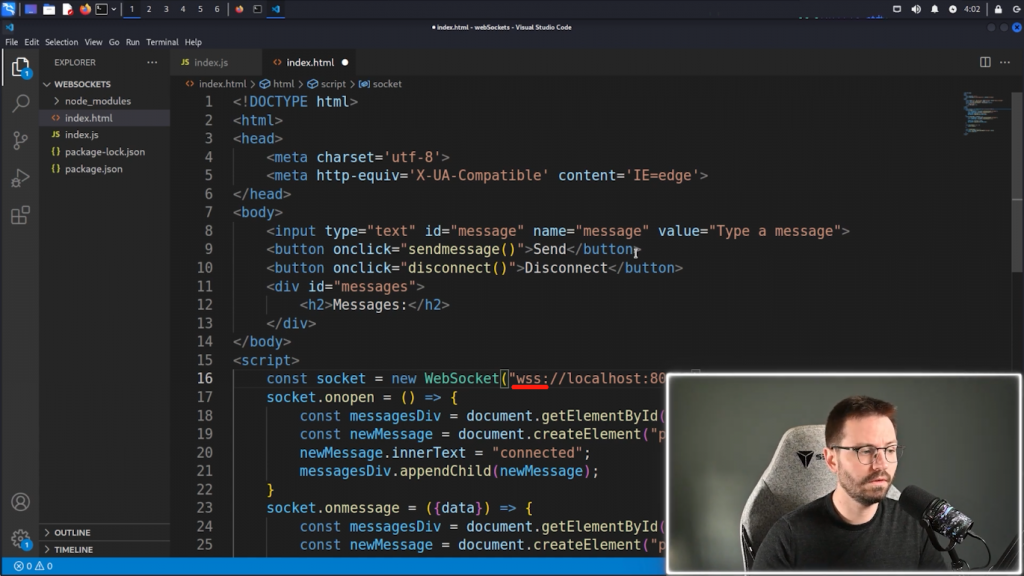Viewport: 1024px width, 576px height.
Task: Switch to the VS Code window in the taskbar
Action: pyautogui.click(x=276, y=9)
